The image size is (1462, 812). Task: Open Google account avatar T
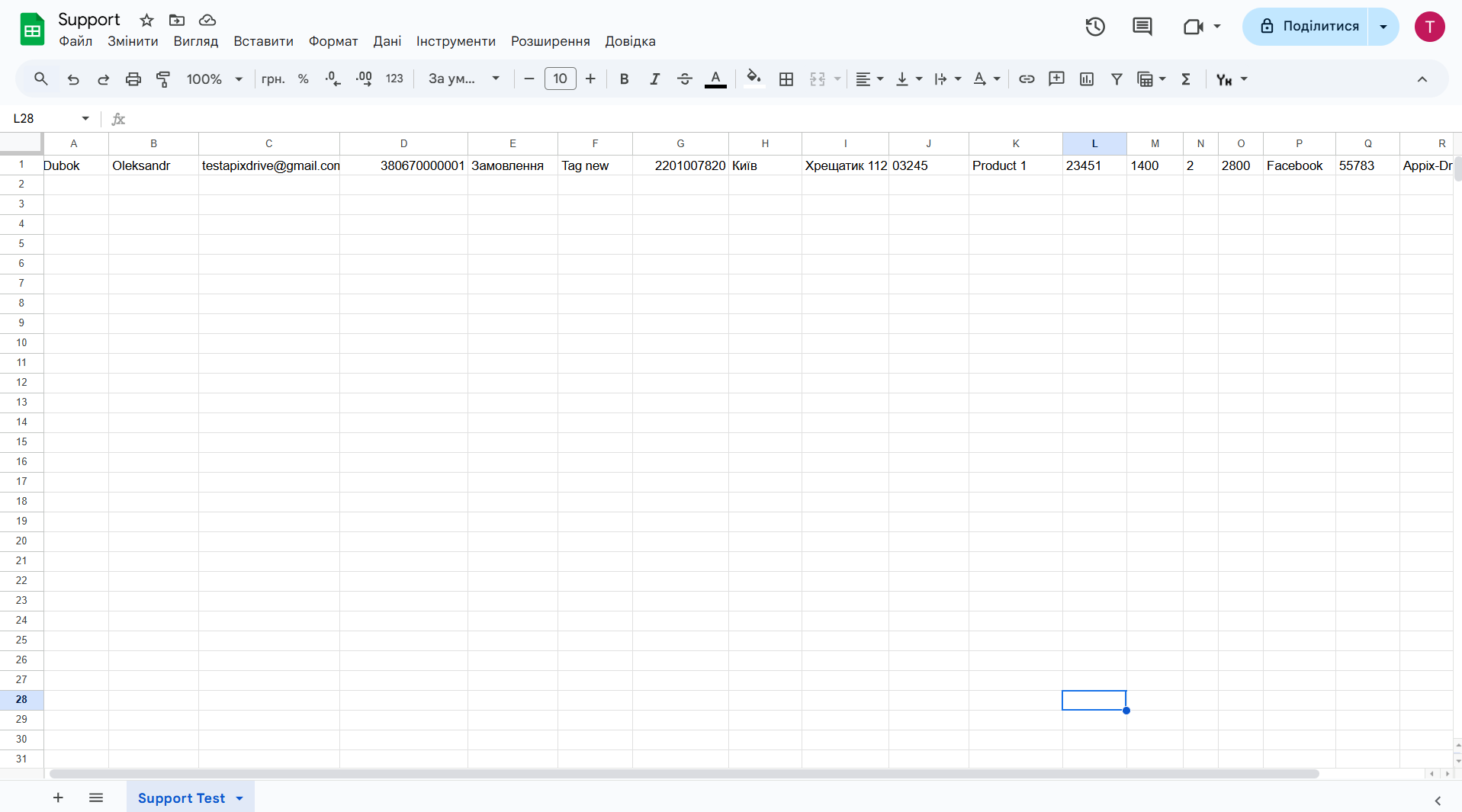(1430, 27)
